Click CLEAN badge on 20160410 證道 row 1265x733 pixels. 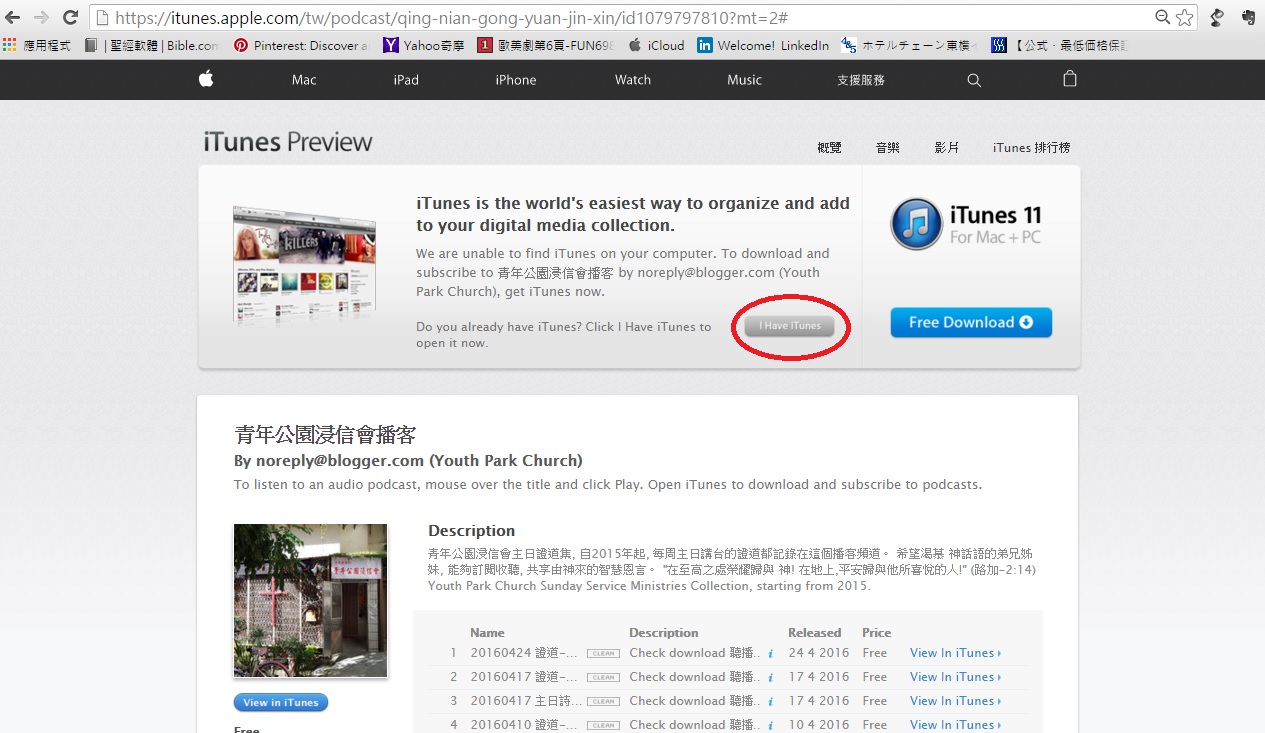click(x=602, y=726)
